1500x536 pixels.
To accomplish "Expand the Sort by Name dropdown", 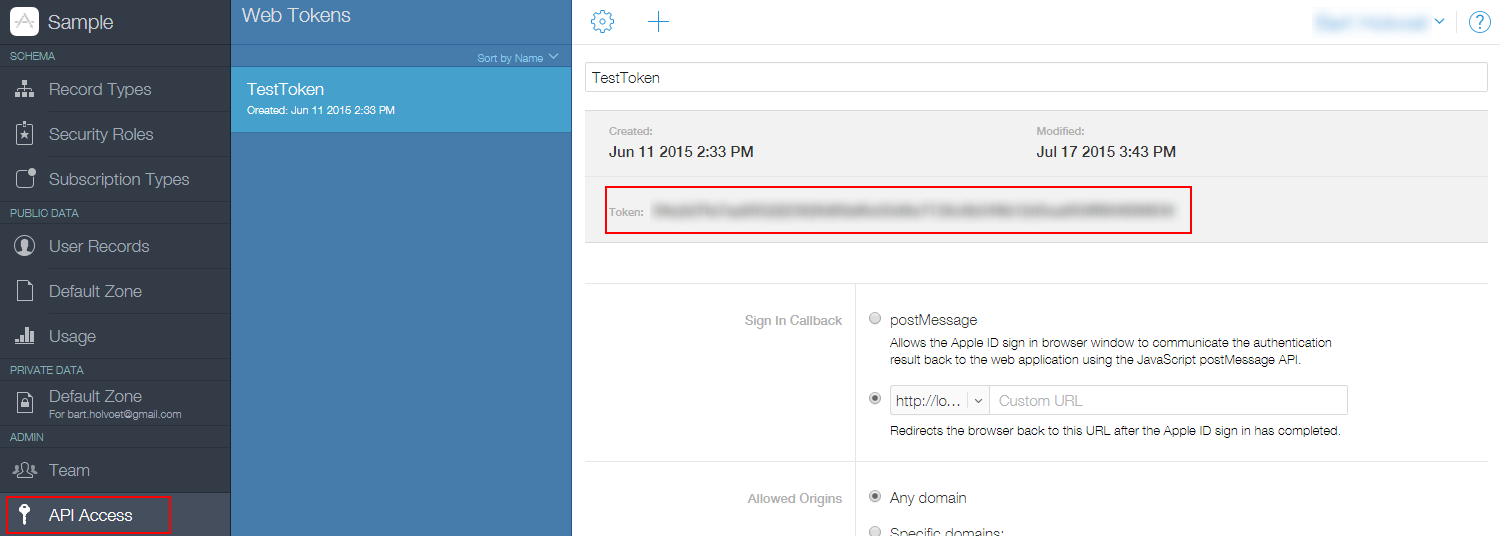I will [517, 58].
